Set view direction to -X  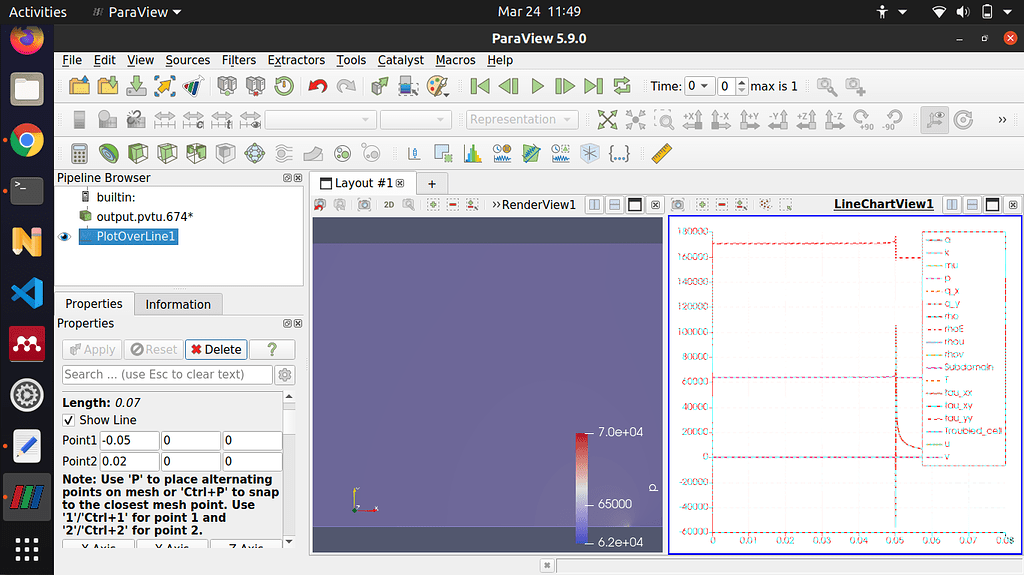(x=720, y=120)
